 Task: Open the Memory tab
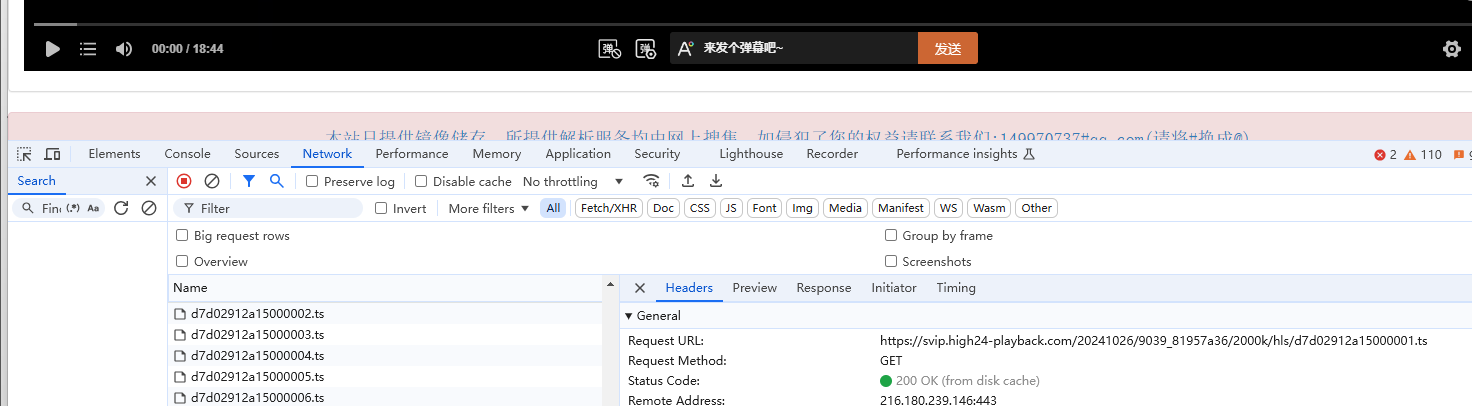(x=497, y=154)
